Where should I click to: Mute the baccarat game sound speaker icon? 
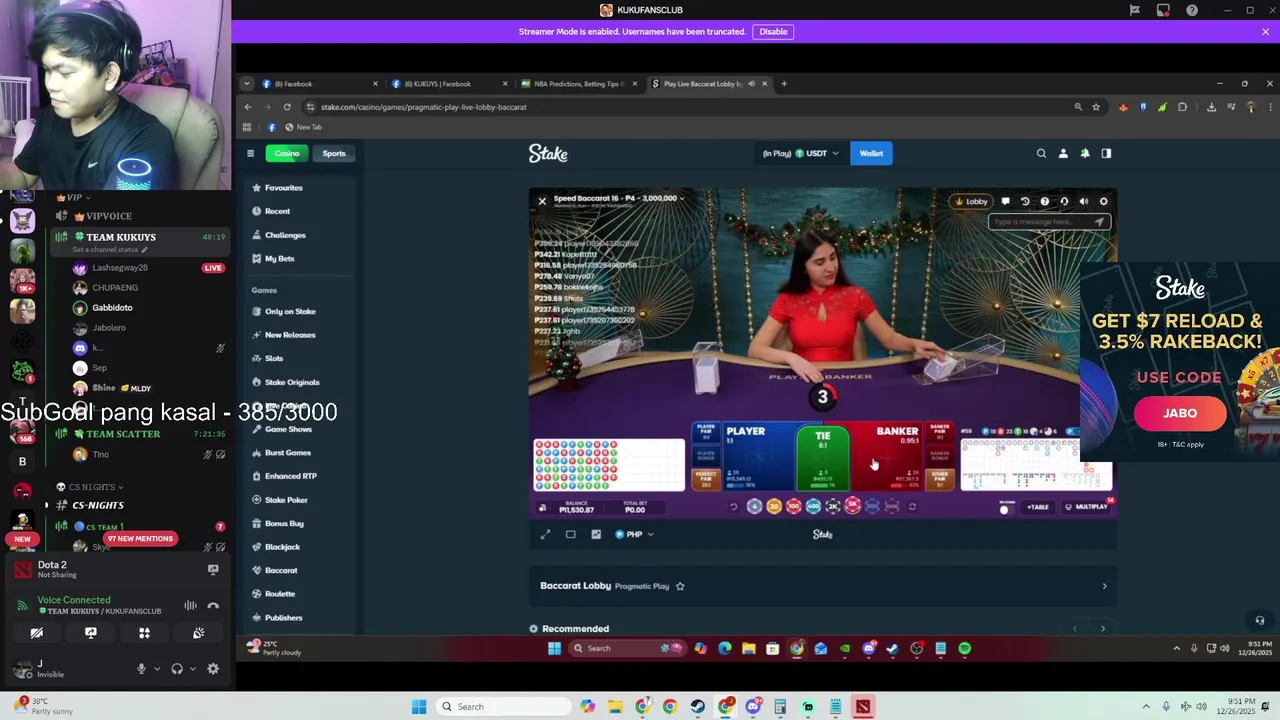[1084, 201]
